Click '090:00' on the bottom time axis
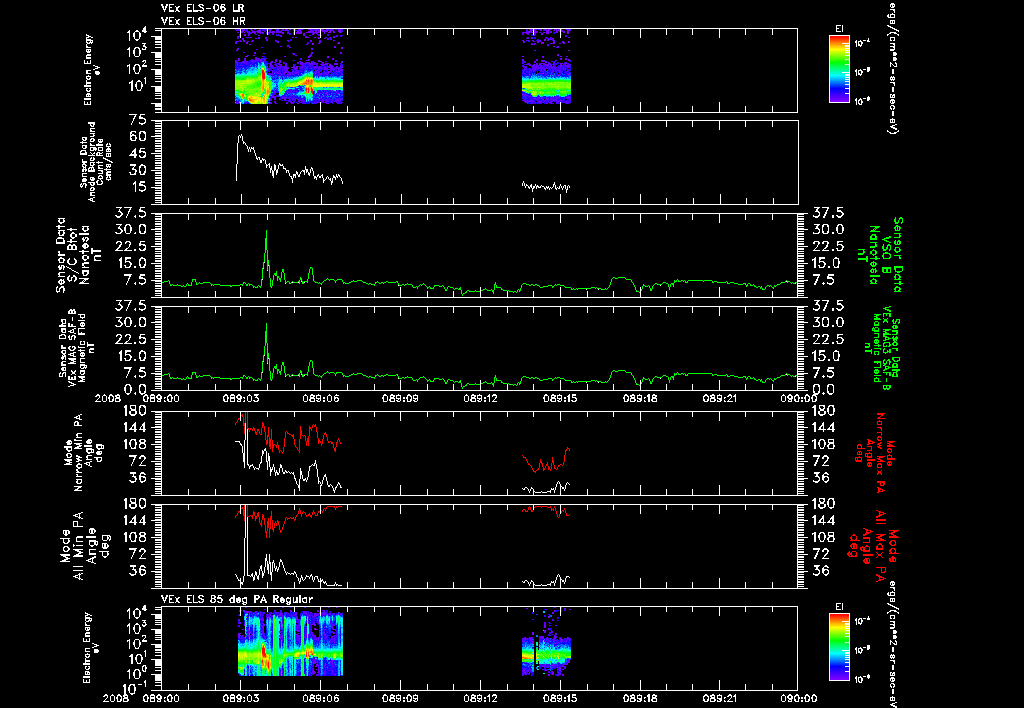 tap(798, 698)
